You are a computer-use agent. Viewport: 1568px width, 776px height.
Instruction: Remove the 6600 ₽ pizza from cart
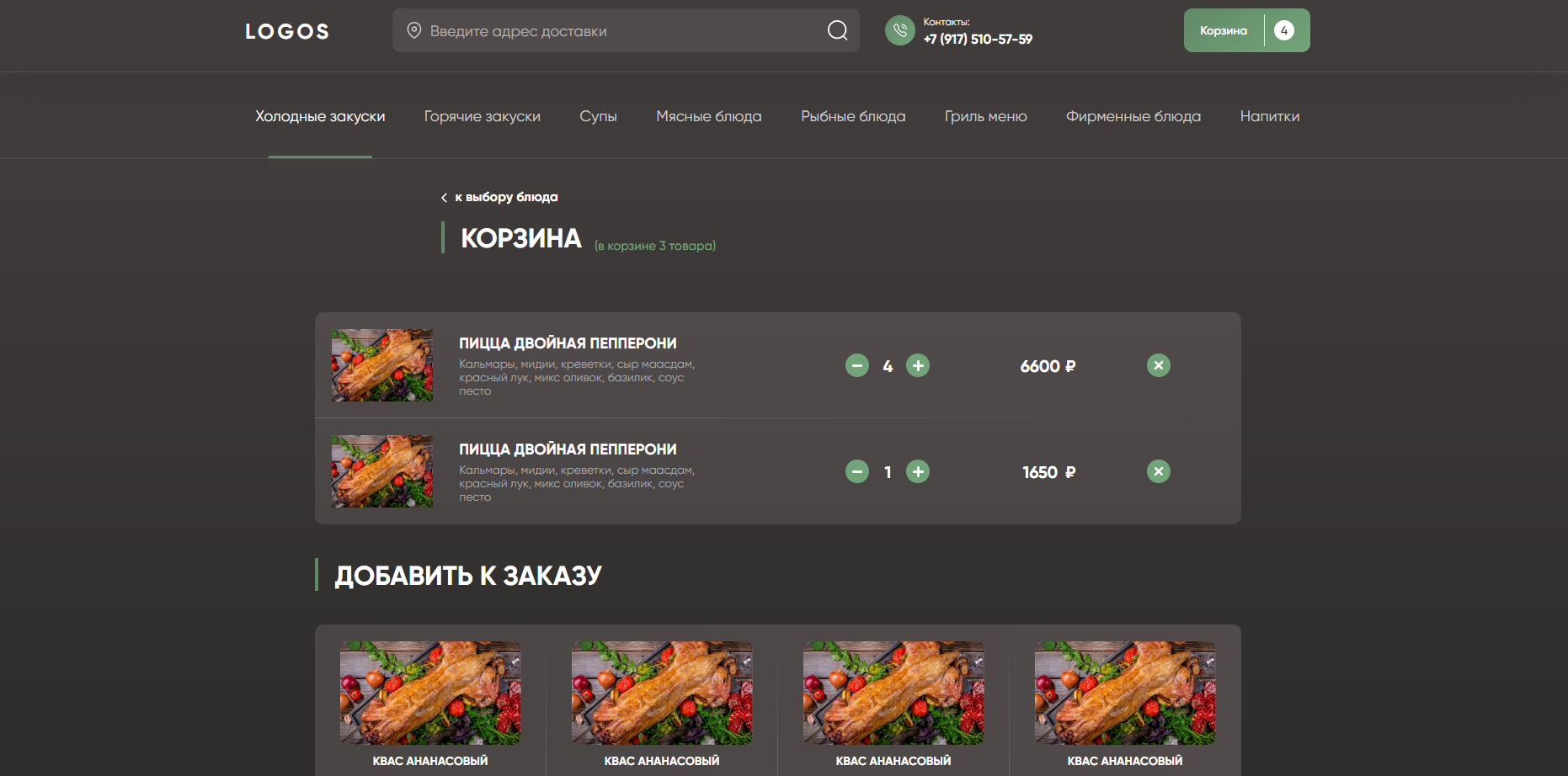click(1159, 365)
